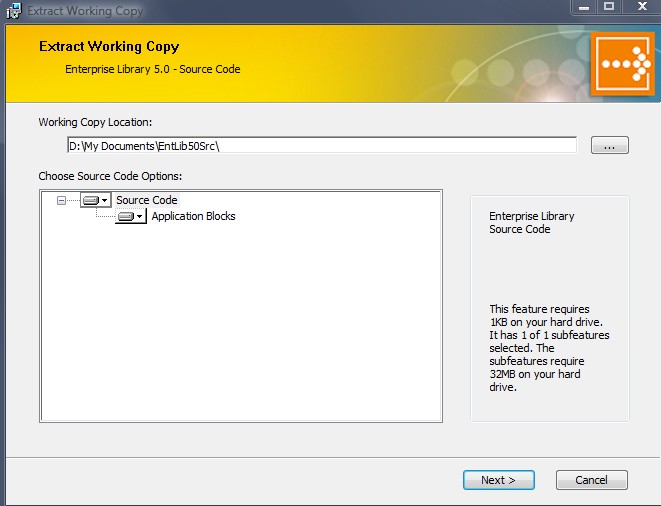This screenshot has height=506, width=661.
Task: Collapse the Source Code tree node
Action: click(x=61, y=200)
